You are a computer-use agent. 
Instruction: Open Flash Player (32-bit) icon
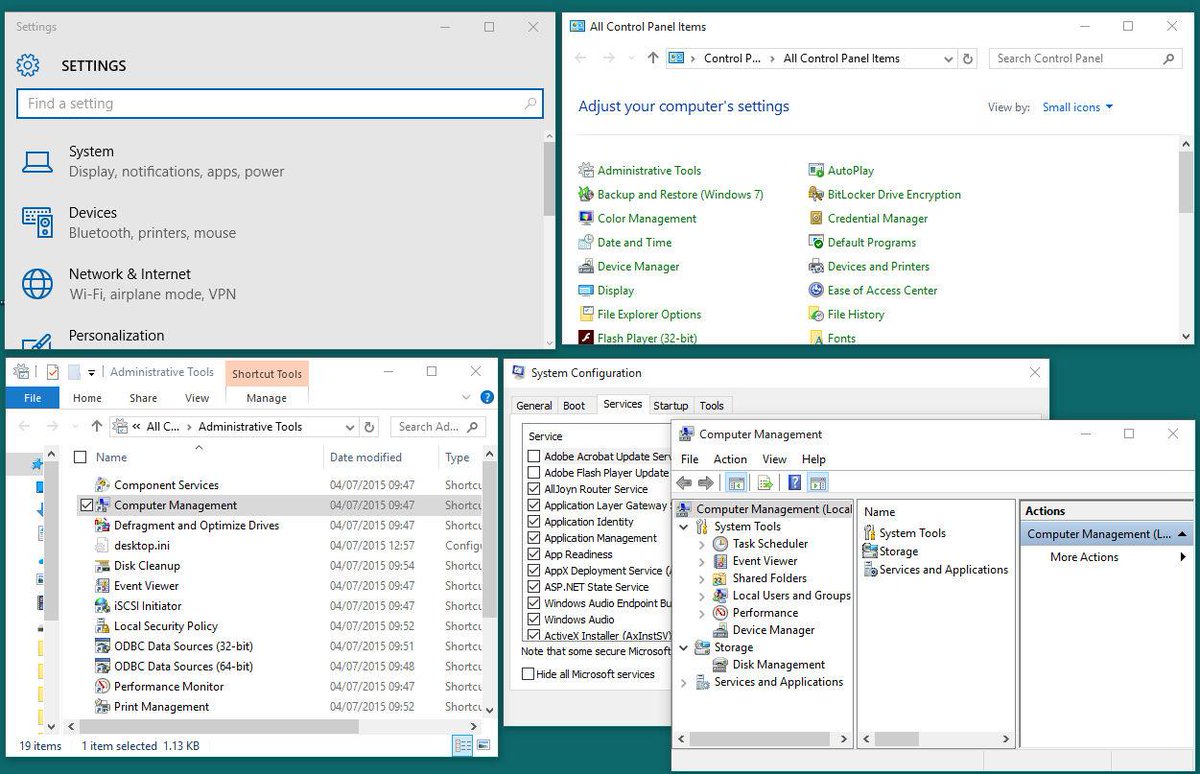pyautogui.click(x=587, y=338)
